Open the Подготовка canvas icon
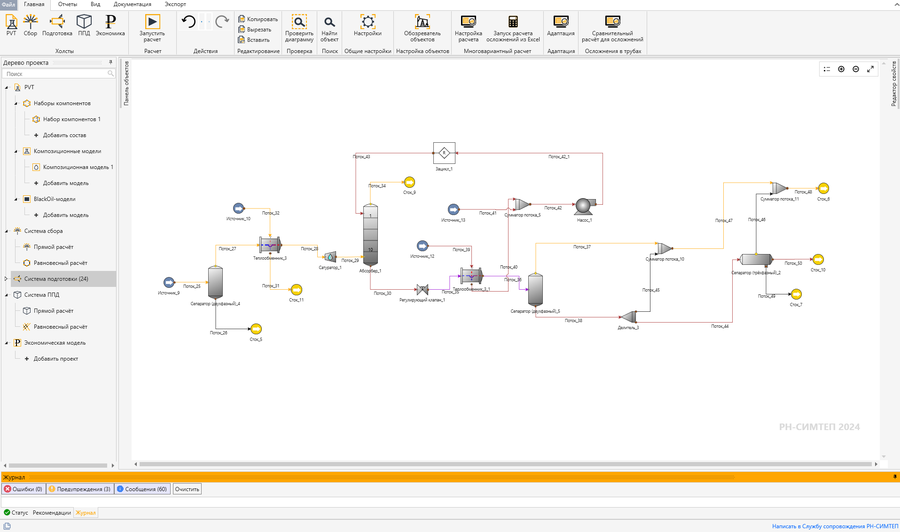This screenshot has width=900, height=532. (57, 25)
